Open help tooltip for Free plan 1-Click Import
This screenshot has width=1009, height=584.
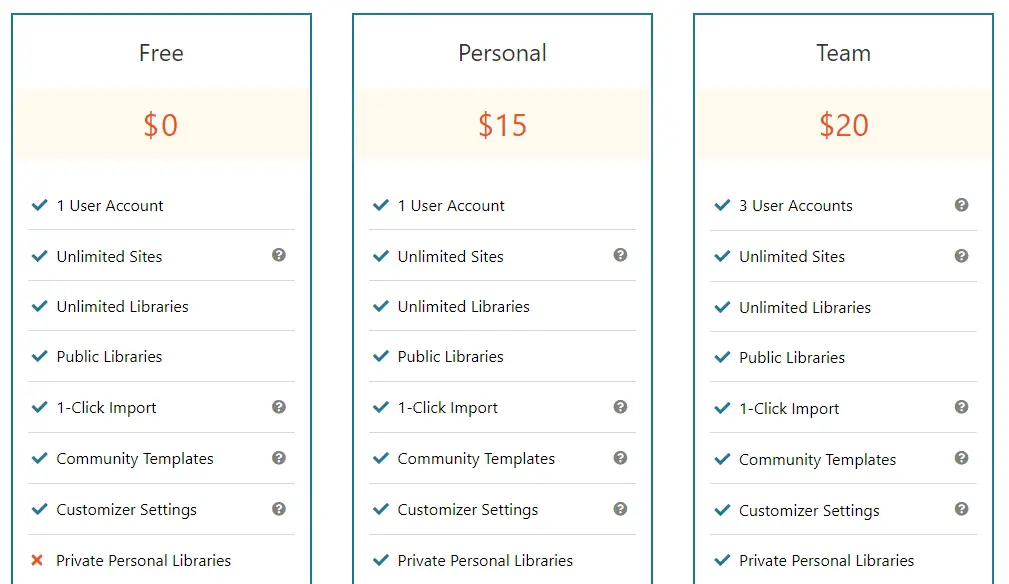pyautogui.click(x=279, y=407)
